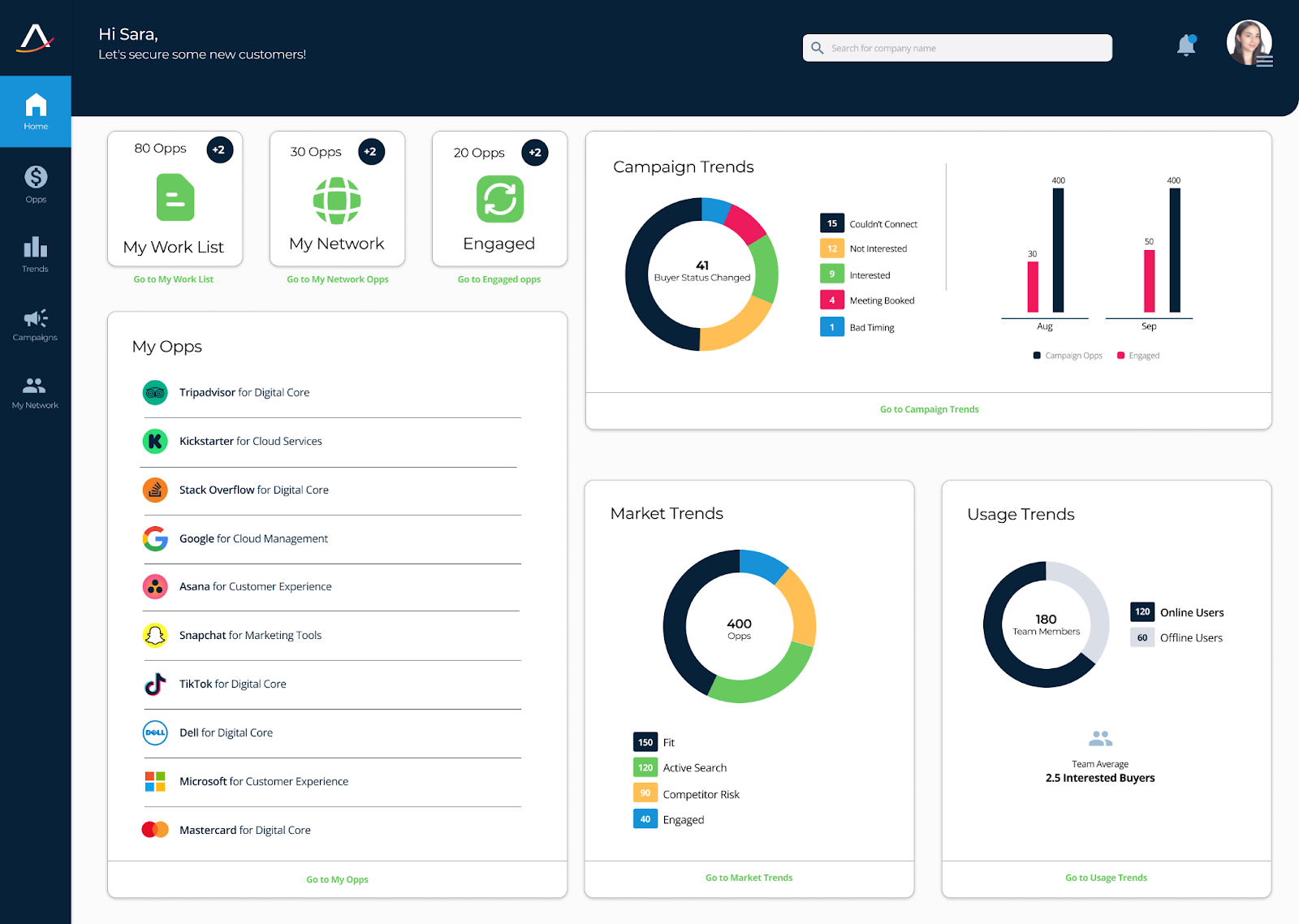Image resolution: width=1299 pixels, height=924 pixels.
Task: Click the TikTok logo icon
Action: (155, 684)
